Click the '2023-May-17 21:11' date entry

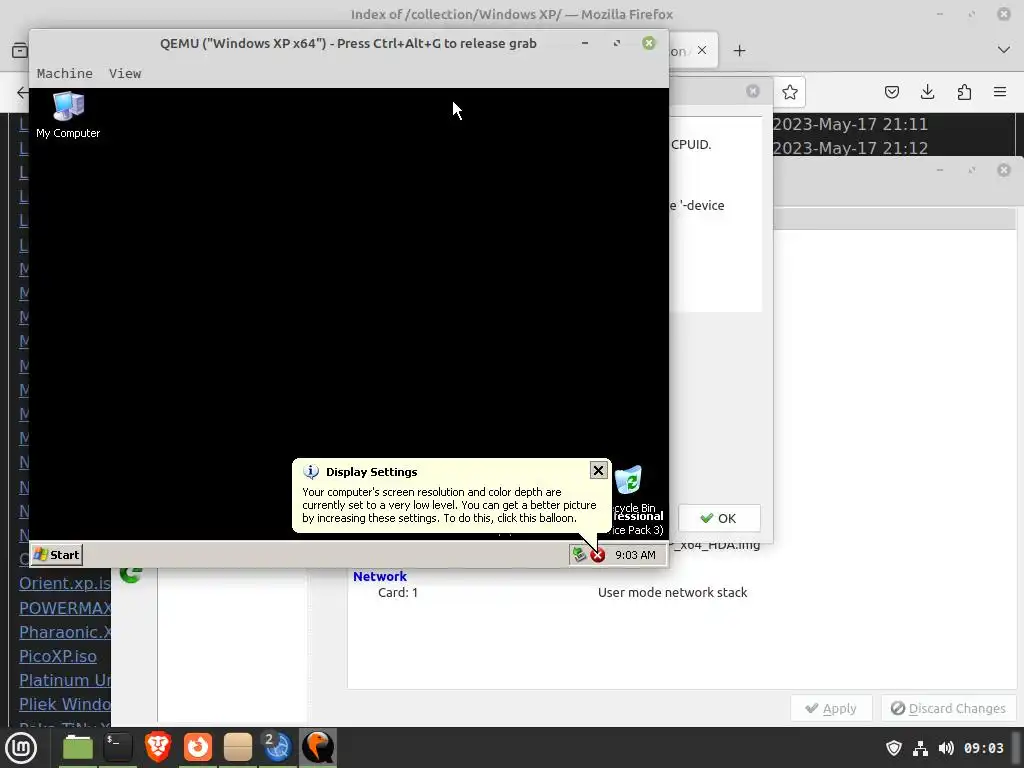point(850,124)
